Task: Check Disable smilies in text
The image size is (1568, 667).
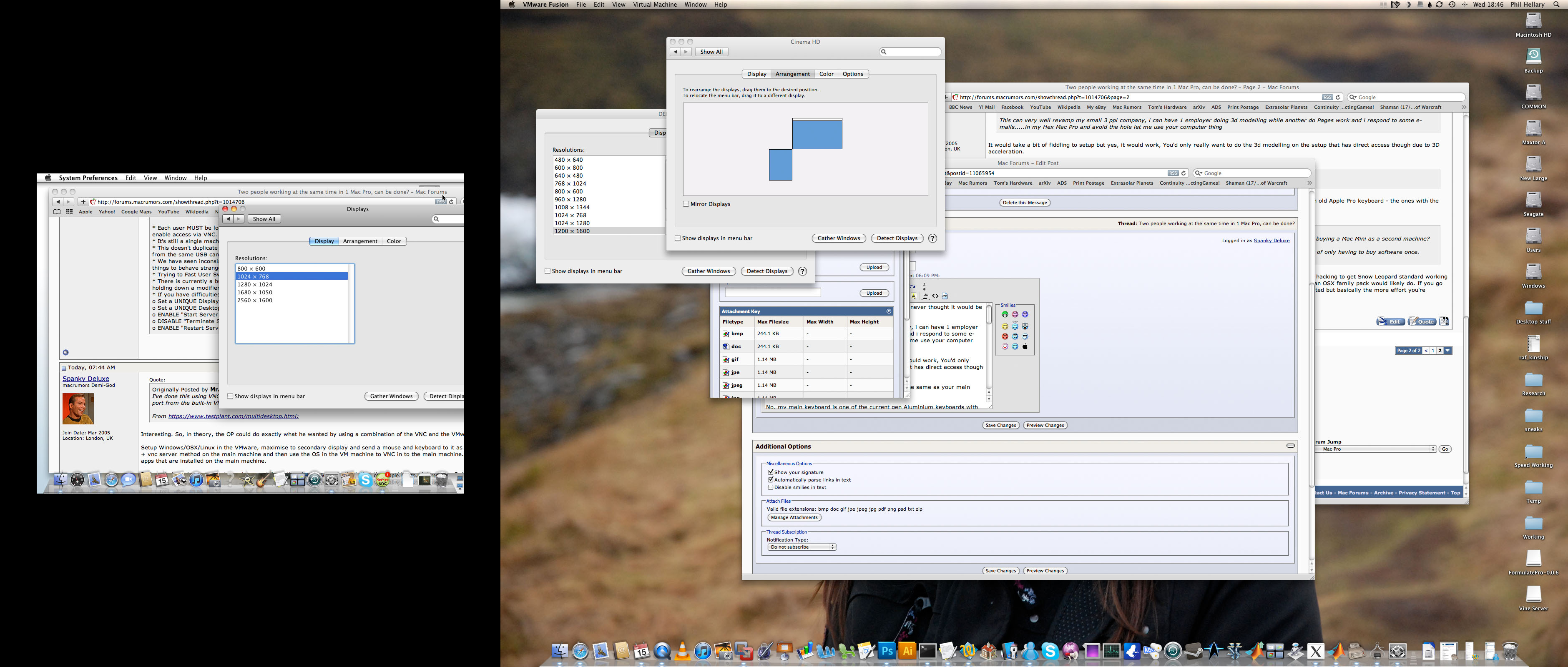Action: pos(771,487)
